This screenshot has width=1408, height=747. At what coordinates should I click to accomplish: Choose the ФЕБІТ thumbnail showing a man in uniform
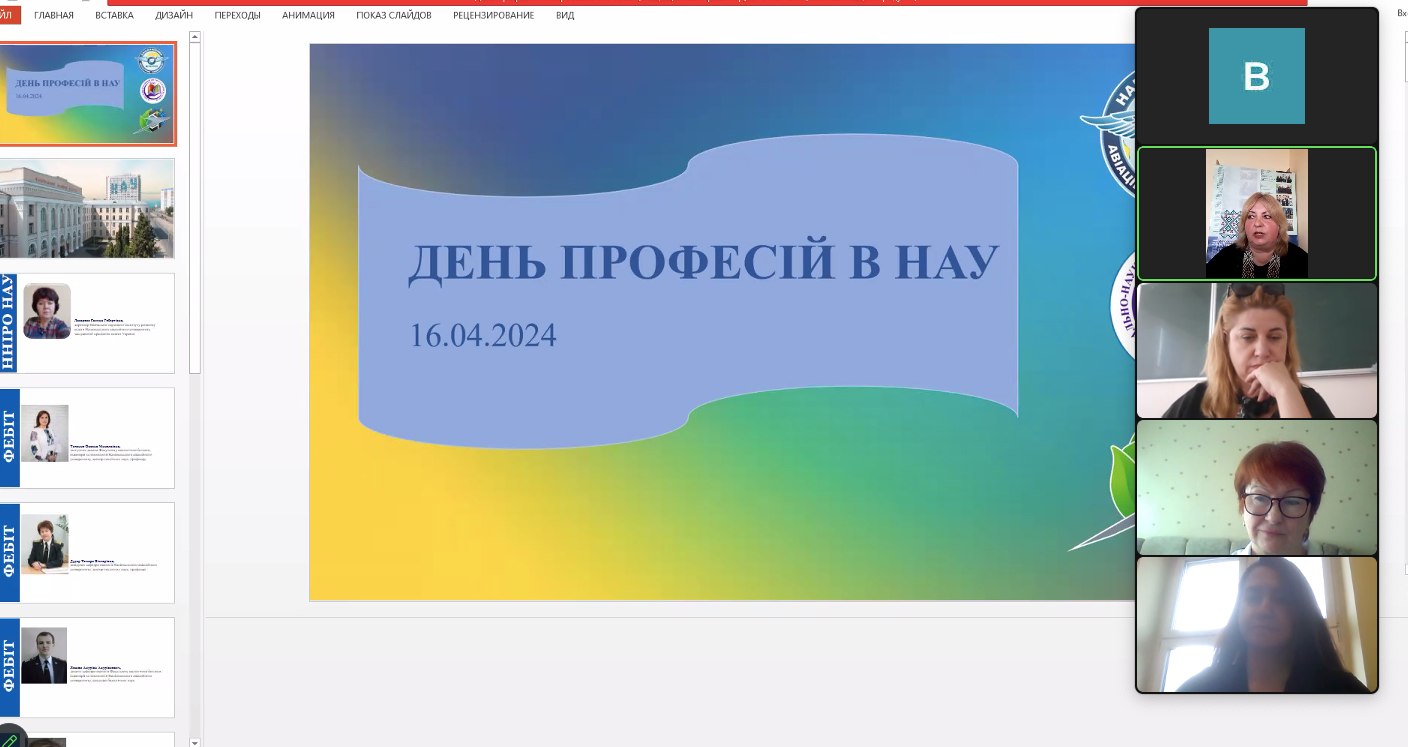[x=88, y=668]
